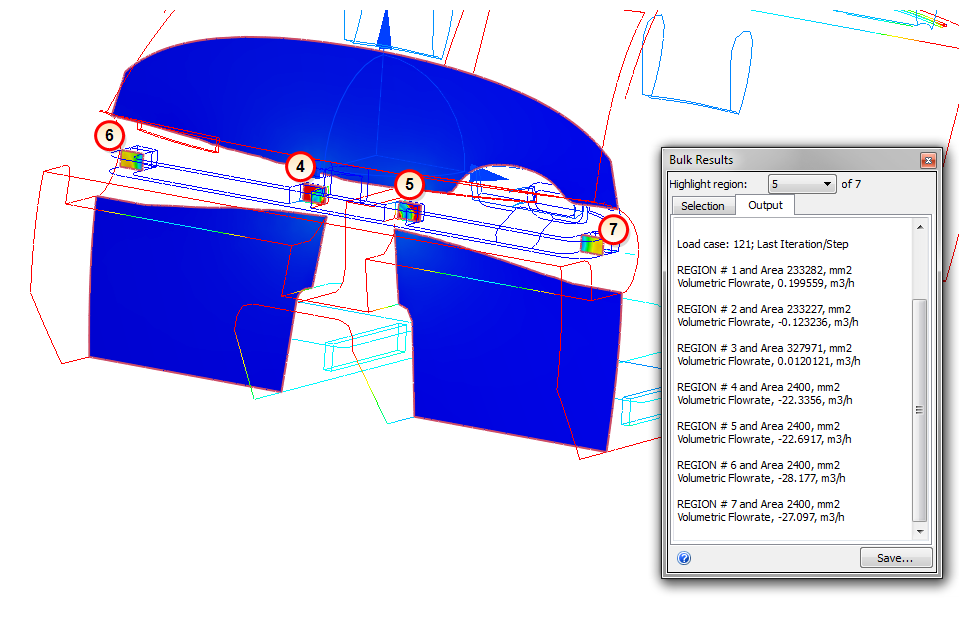Select 'Volumetric Flowrate, -27.097, m3/h' text
The width and height of the screenshot is (969, 633).
point(761,517)
